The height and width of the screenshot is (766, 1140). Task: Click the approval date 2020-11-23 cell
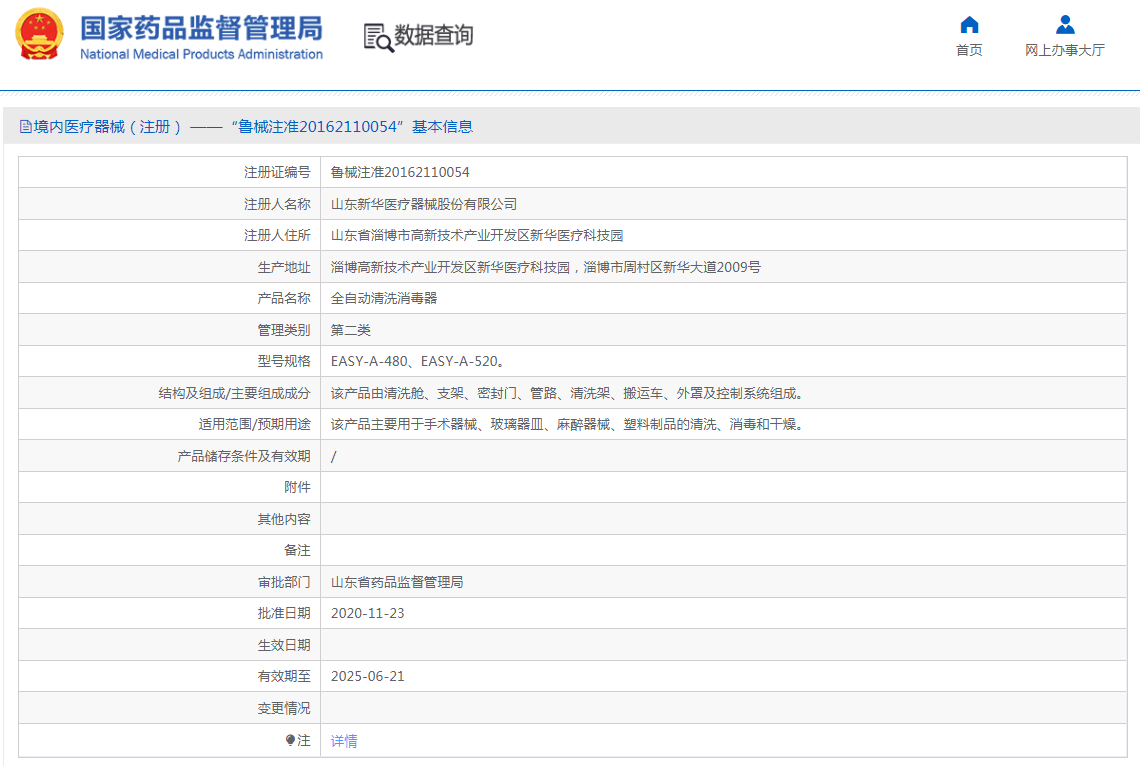[370, 612]
